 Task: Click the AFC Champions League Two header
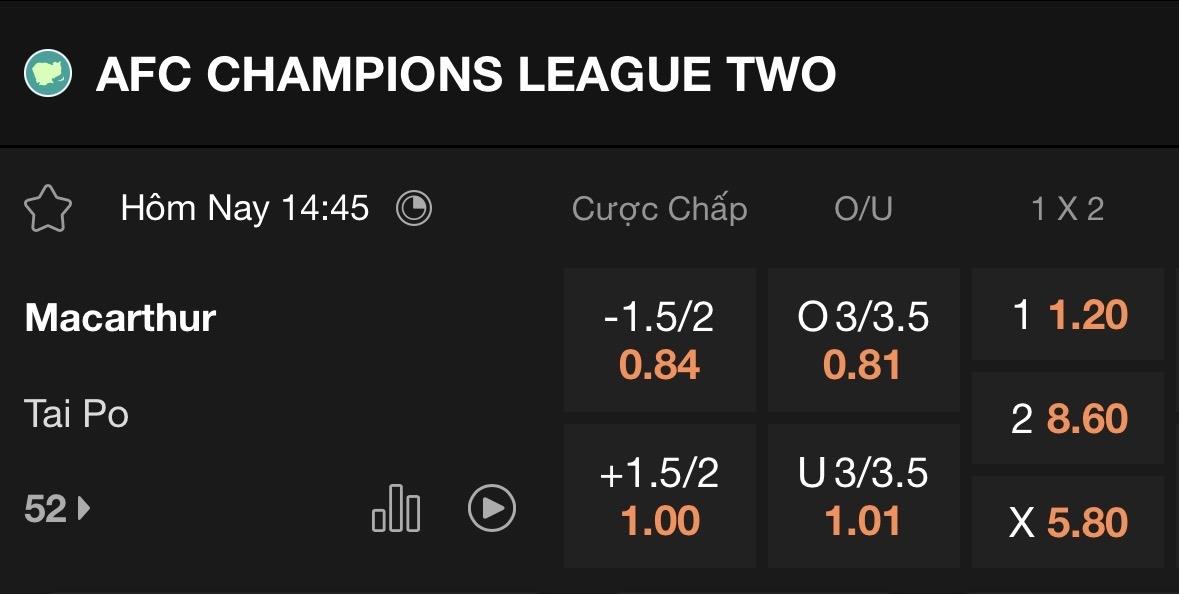[466, 75]
